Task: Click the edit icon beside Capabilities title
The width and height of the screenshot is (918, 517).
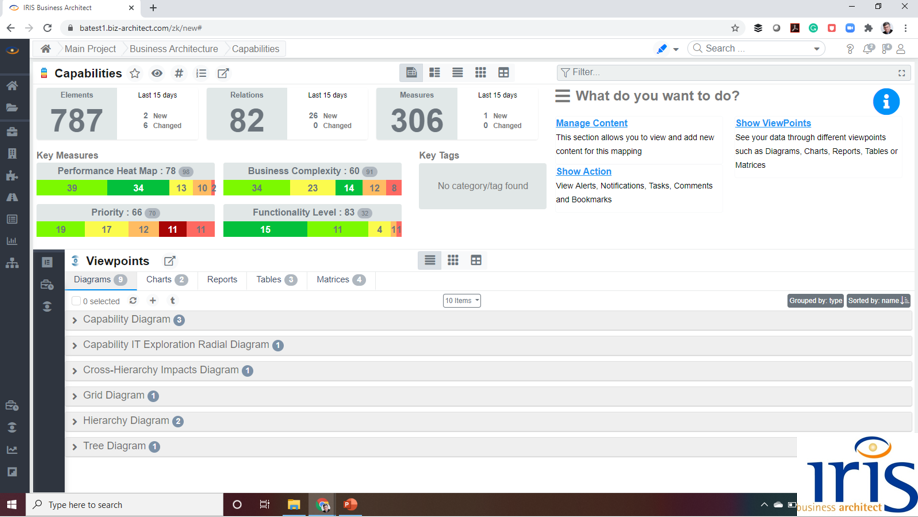Action: point(223,73)
